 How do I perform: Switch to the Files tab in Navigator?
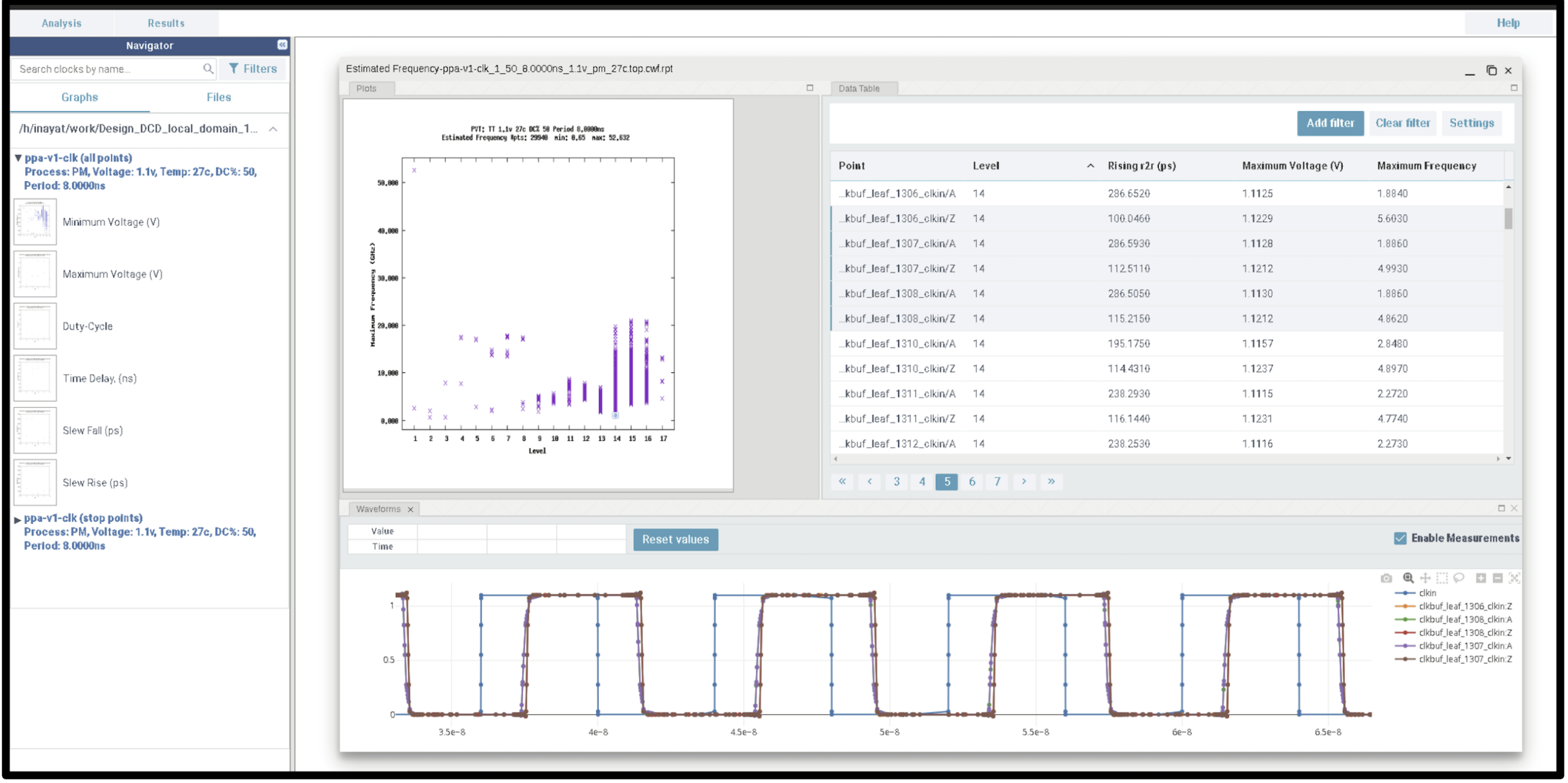click(x=219, y=97)
